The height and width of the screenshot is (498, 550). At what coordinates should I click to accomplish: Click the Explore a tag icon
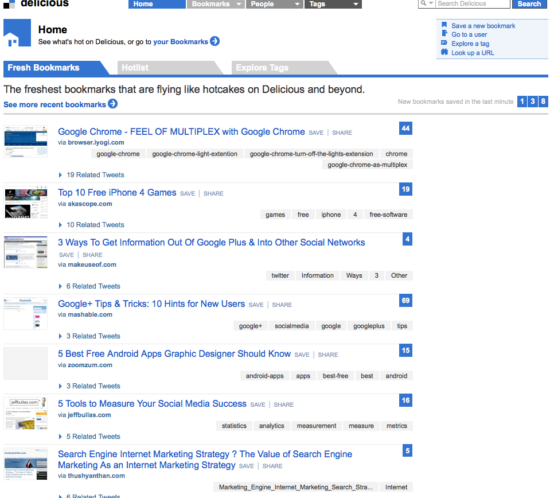point(444,43)
